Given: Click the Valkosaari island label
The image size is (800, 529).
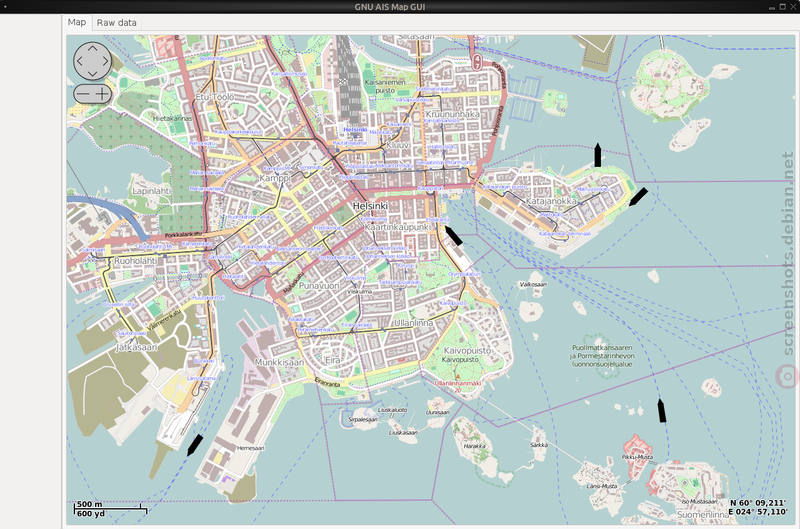Looking at the screenshot, I should pyautogui.click(x=533, y=284).
